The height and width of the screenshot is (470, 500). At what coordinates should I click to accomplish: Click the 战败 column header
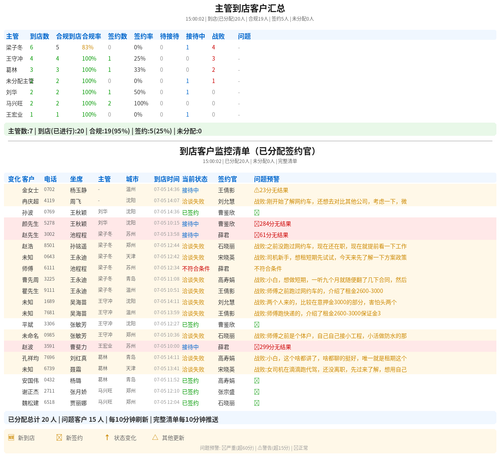(x=218, y=36)
